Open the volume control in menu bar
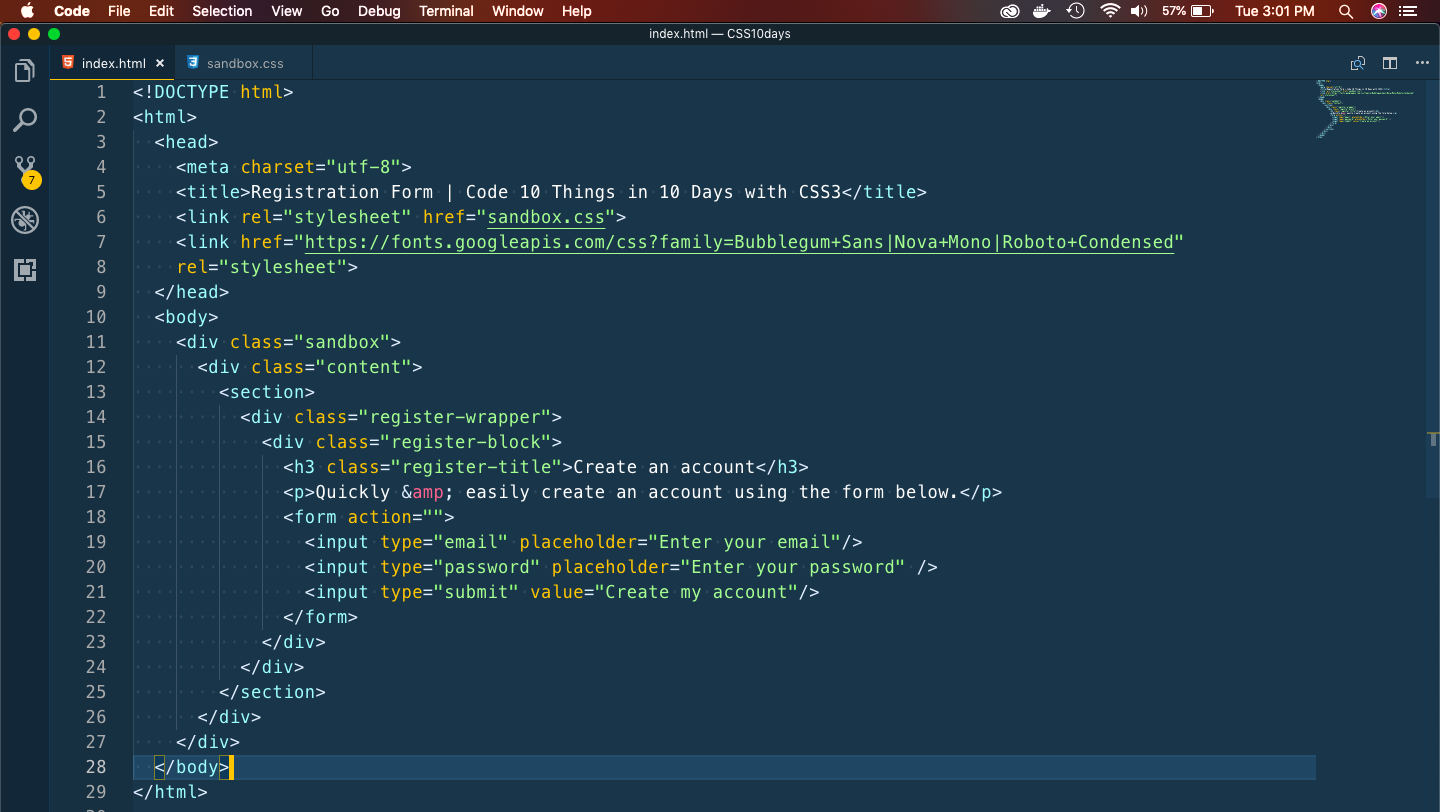The image size is (1440, 812). 1139,11
